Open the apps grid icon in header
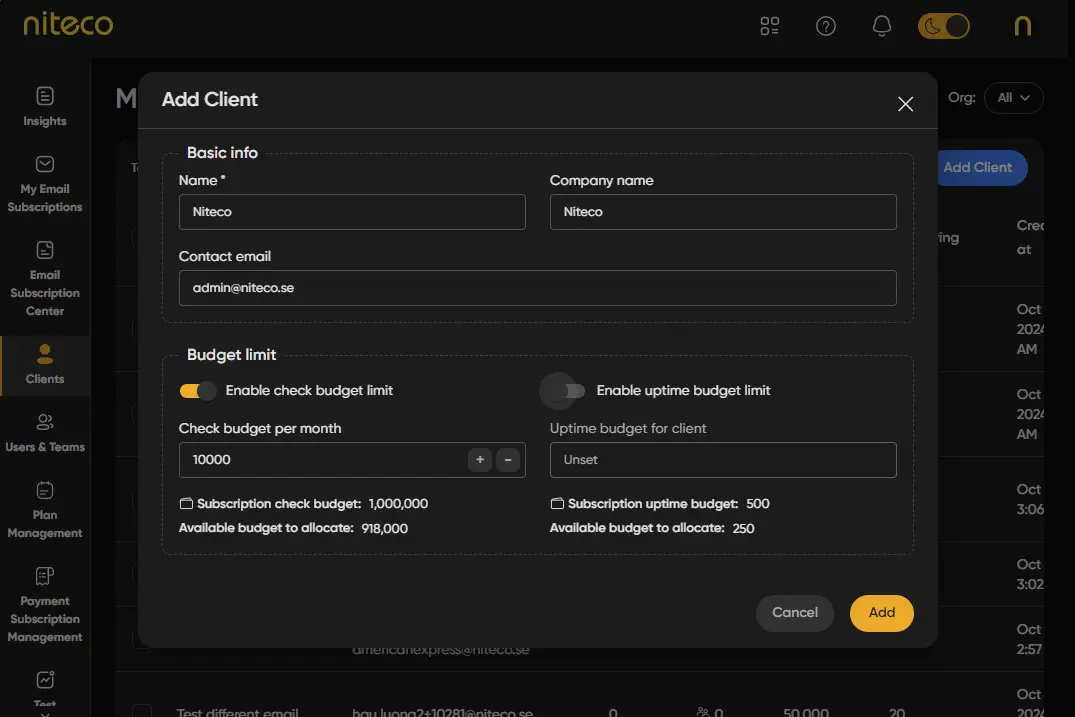The image size is (1075, 717). [x=769, y=26]
